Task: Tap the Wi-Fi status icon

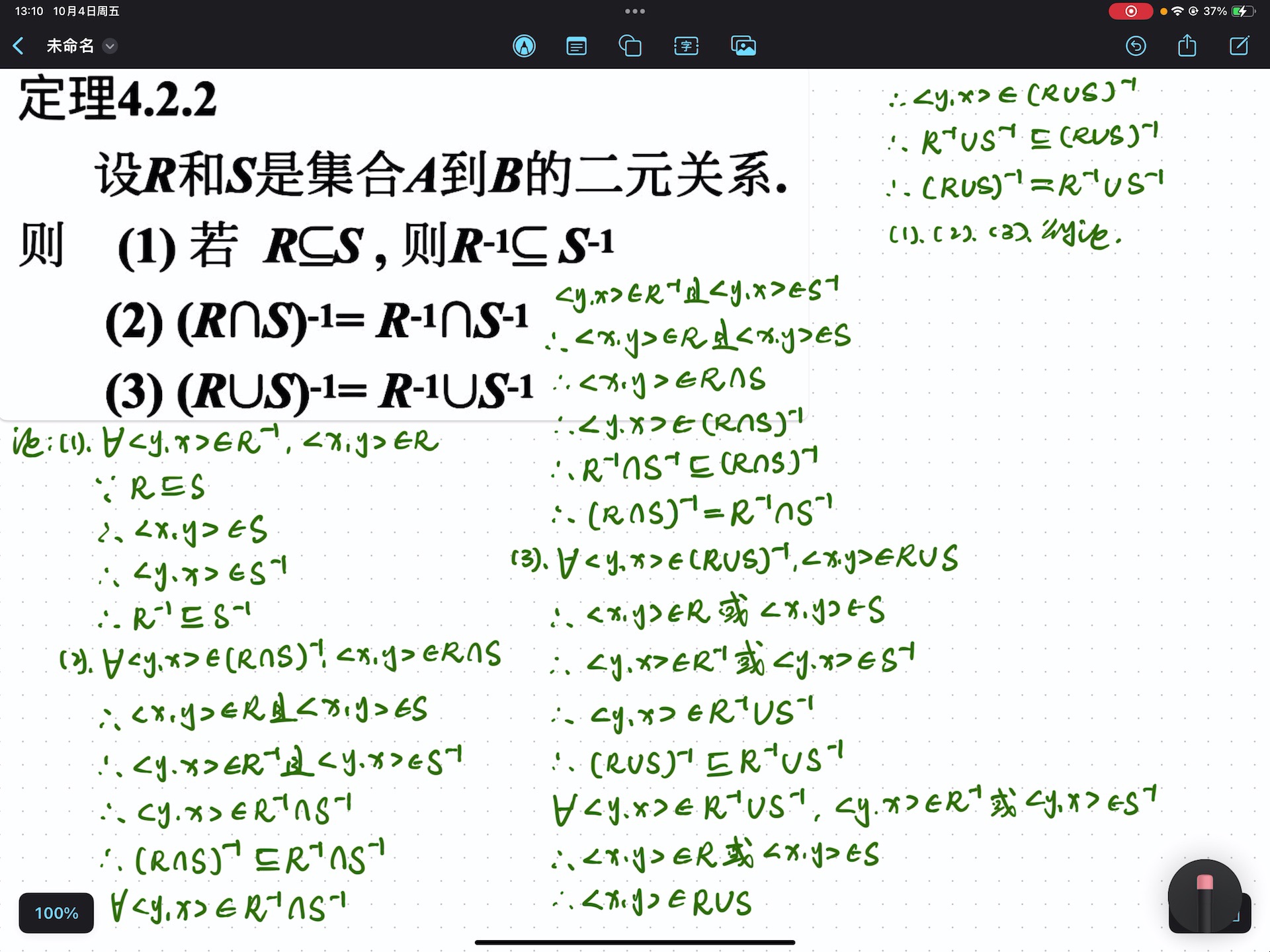Action: click(x=1177, y=11)
